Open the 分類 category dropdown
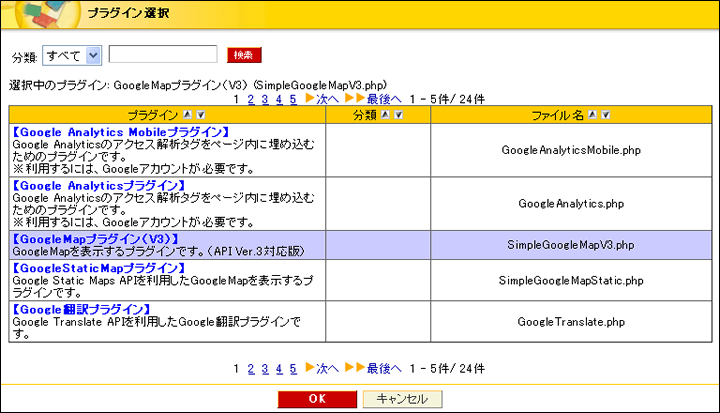 [x=72, y=54]
